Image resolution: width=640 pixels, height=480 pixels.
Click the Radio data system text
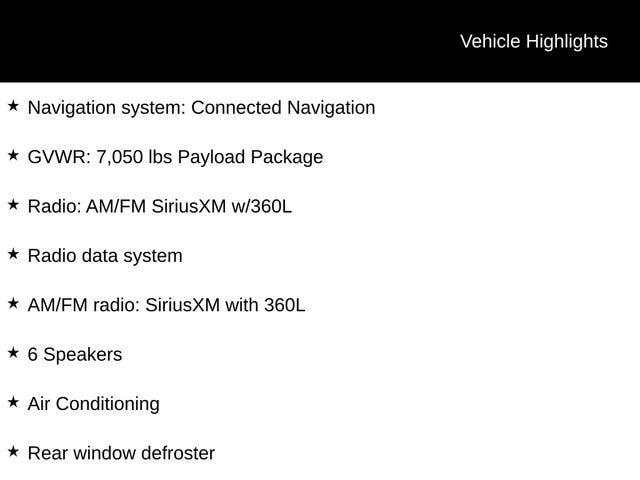tap(105, 256)
